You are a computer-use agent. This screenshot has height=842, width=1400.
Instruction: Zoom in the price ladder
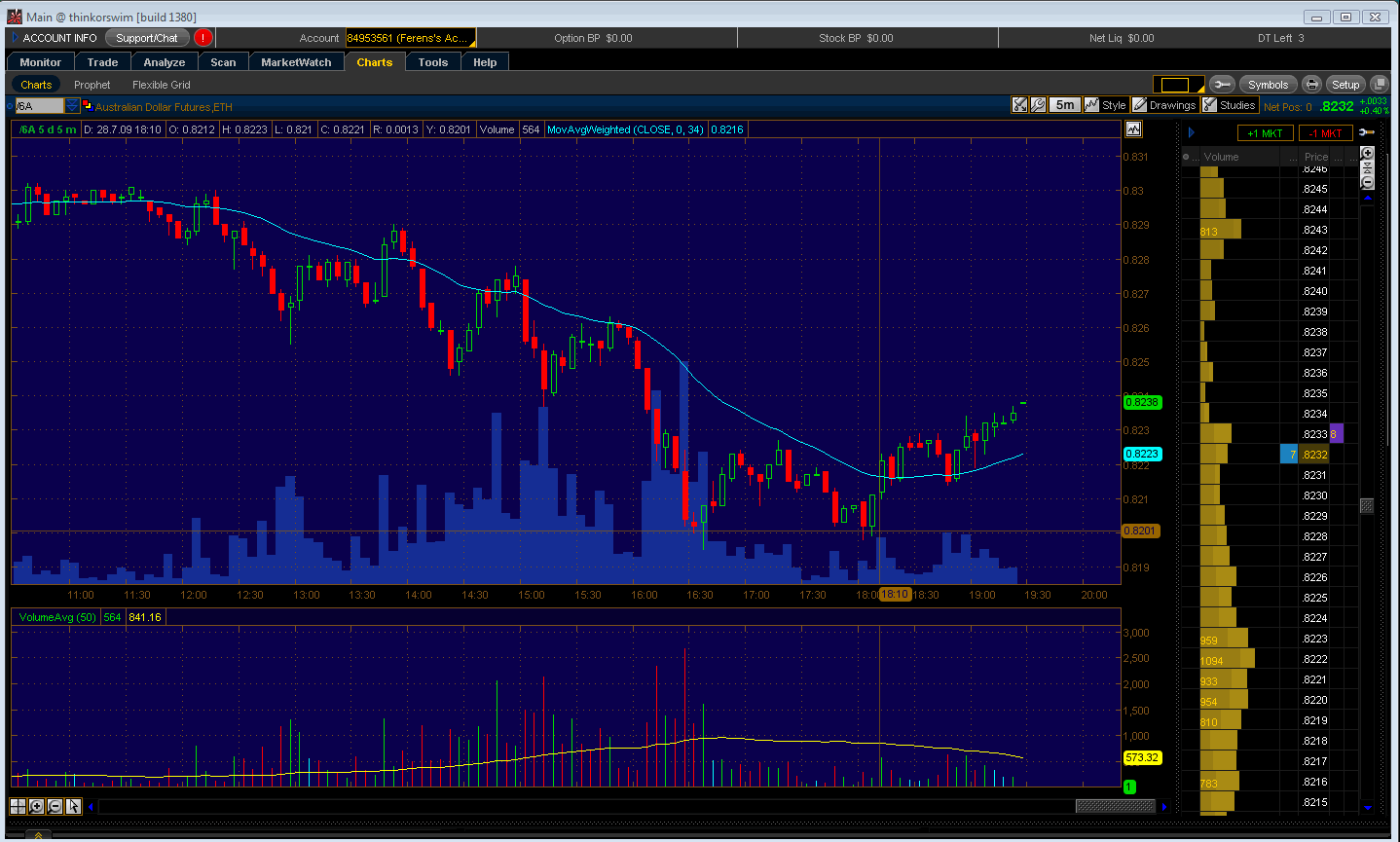point(1367,154)
